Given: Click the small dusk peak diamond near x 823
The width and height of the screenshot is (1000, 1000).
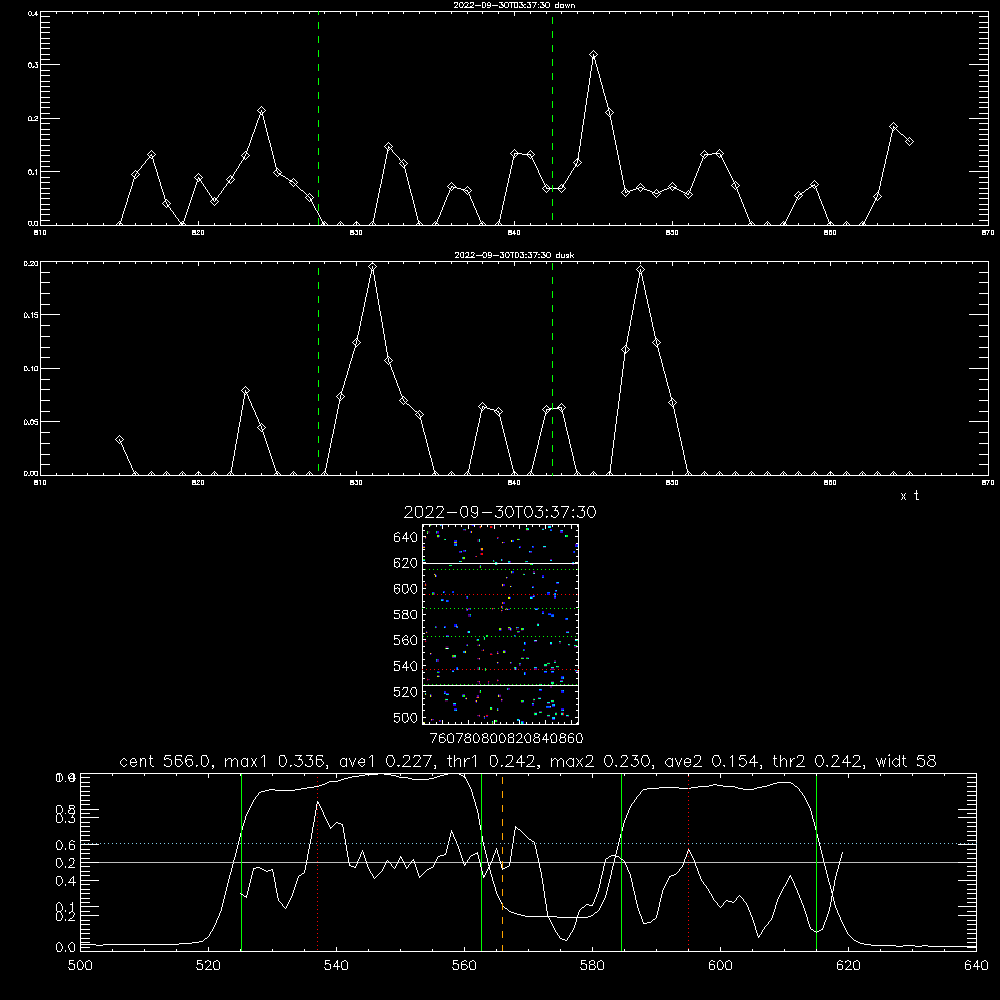Looking at the screenshot, I should [x=246, y=390].
